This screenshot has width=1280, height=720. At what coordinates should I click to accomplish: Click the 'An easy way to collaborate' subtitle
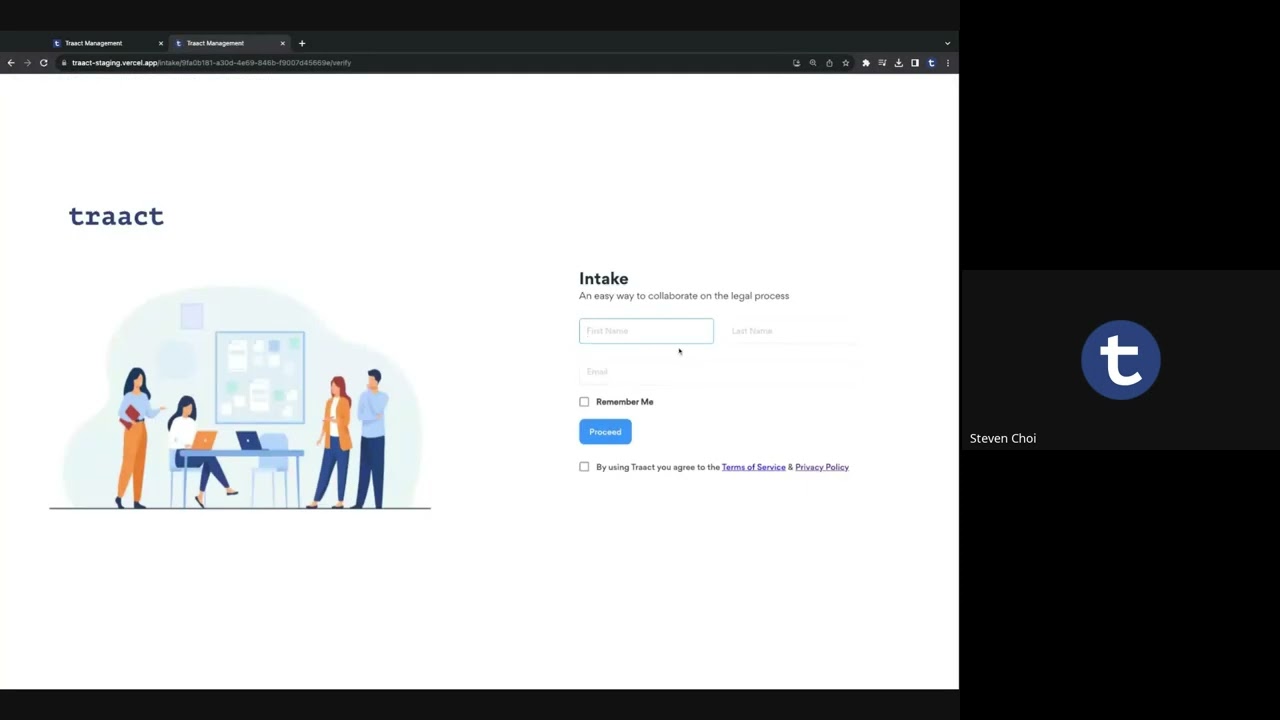pyautogui.click(x=684, y=296)
